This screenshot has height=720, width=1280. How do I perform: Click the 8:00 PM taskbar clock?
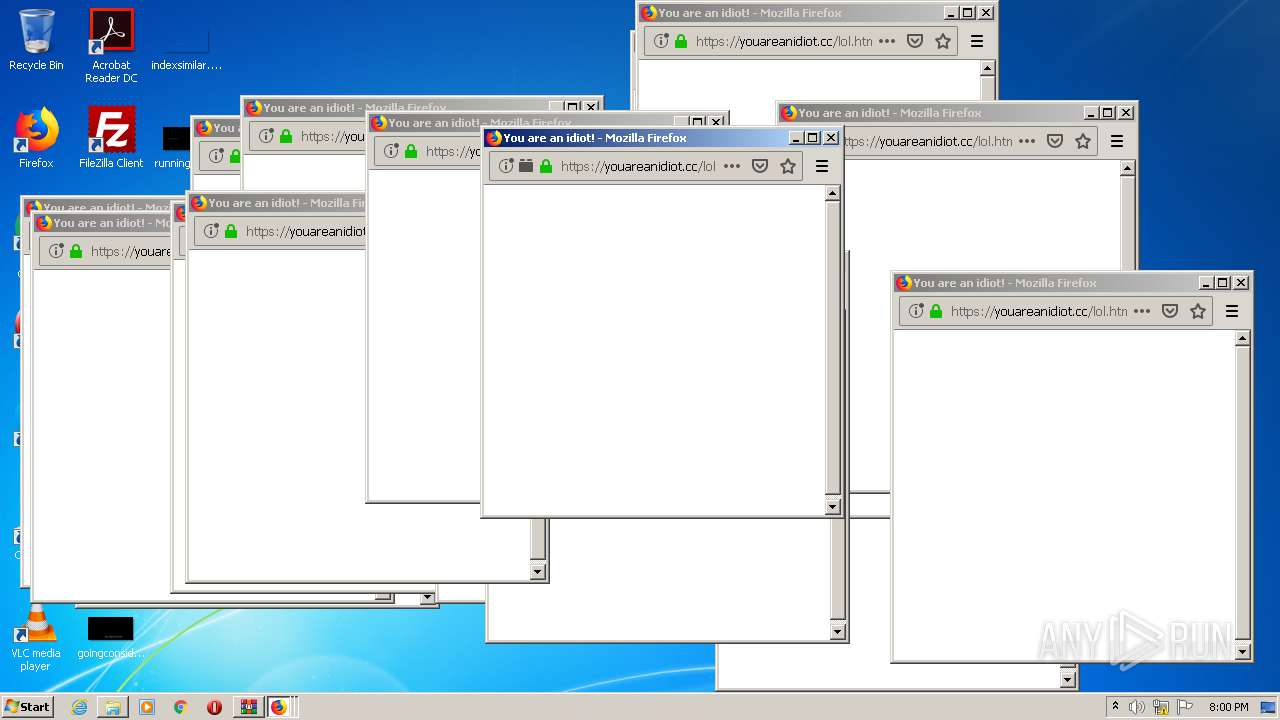point(1228,707)
